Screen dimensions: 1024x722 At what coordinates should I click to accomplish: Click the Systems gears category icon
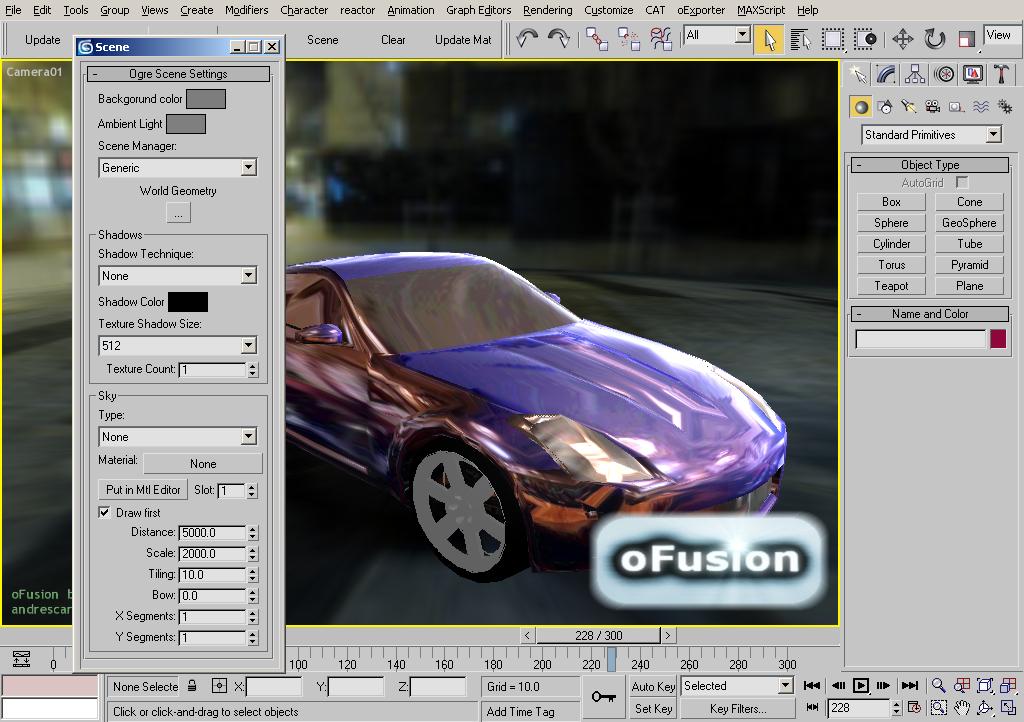click(1005, 107)
